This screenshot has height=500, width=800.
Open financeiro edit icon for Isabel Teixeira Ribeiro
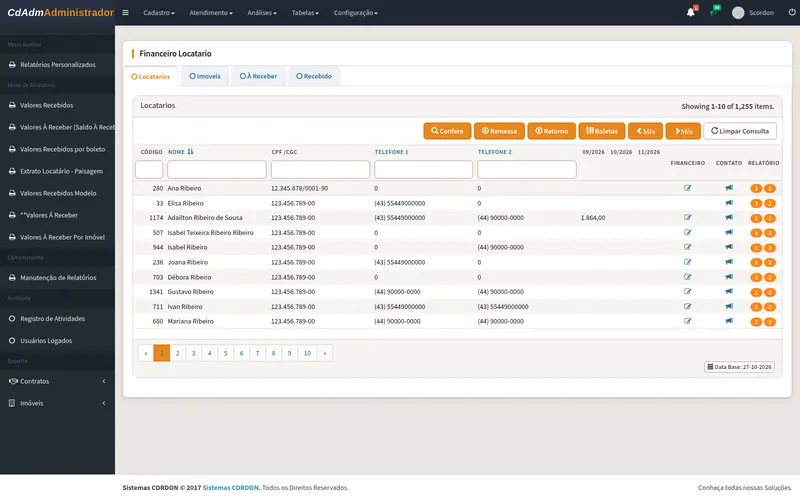[x=687, y=233]
